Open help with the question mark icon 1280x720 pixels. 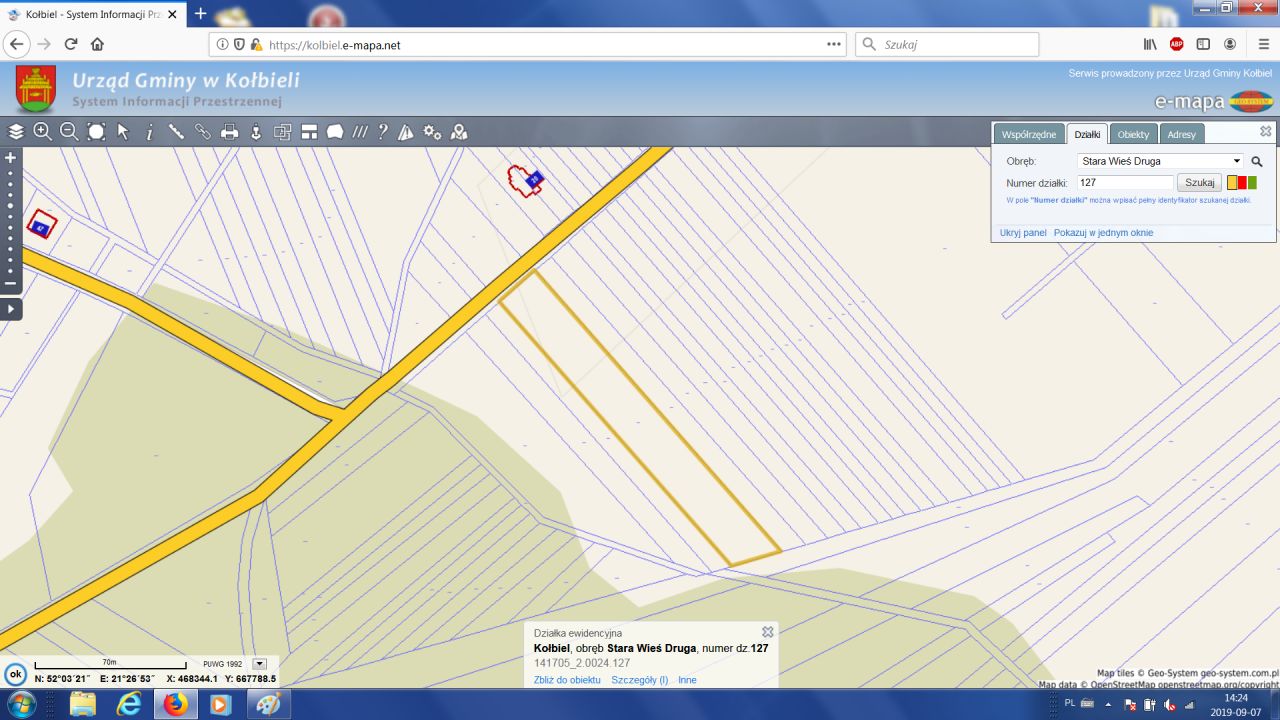coord(382,132)
